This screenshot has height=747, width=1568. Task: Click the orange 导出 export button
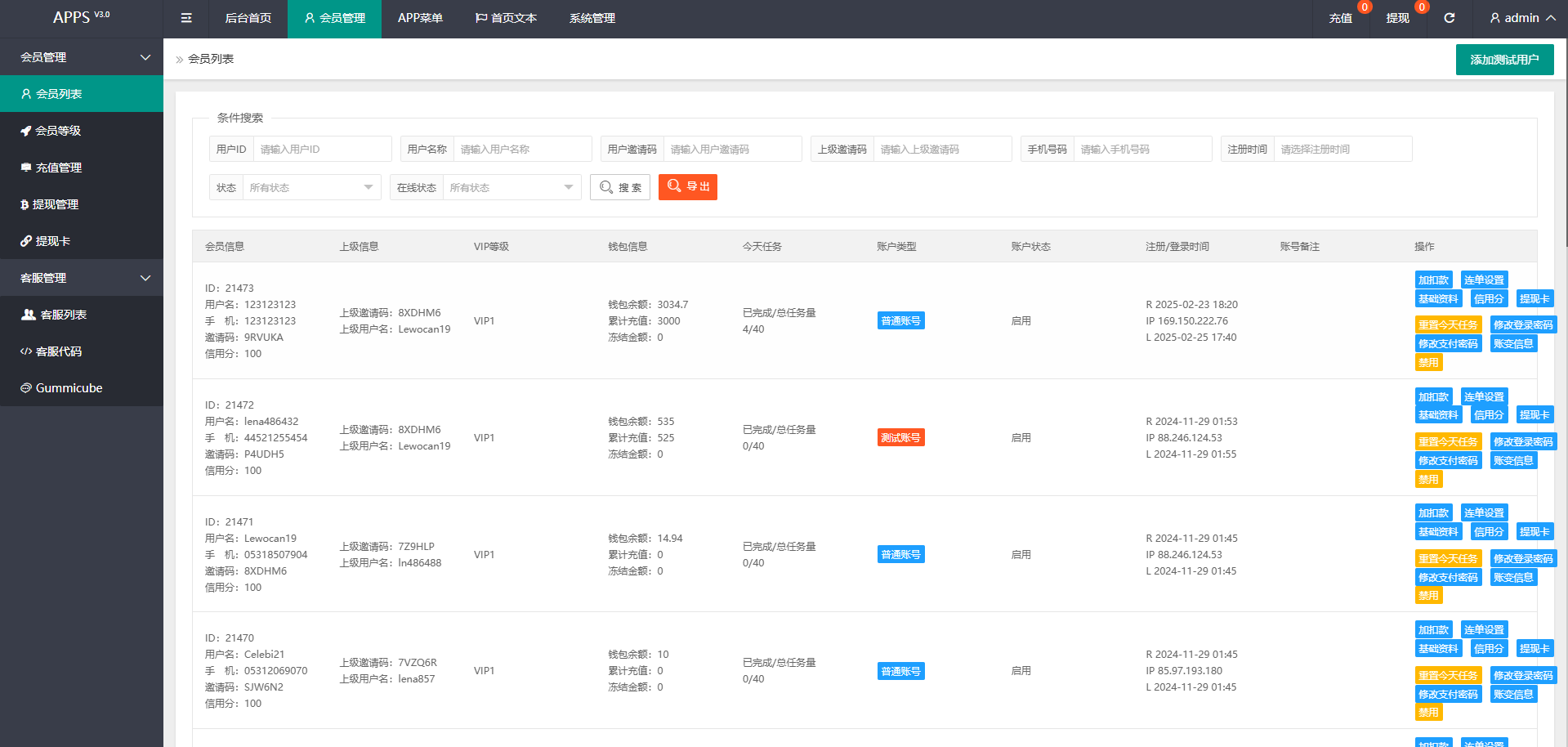(687, 187)
